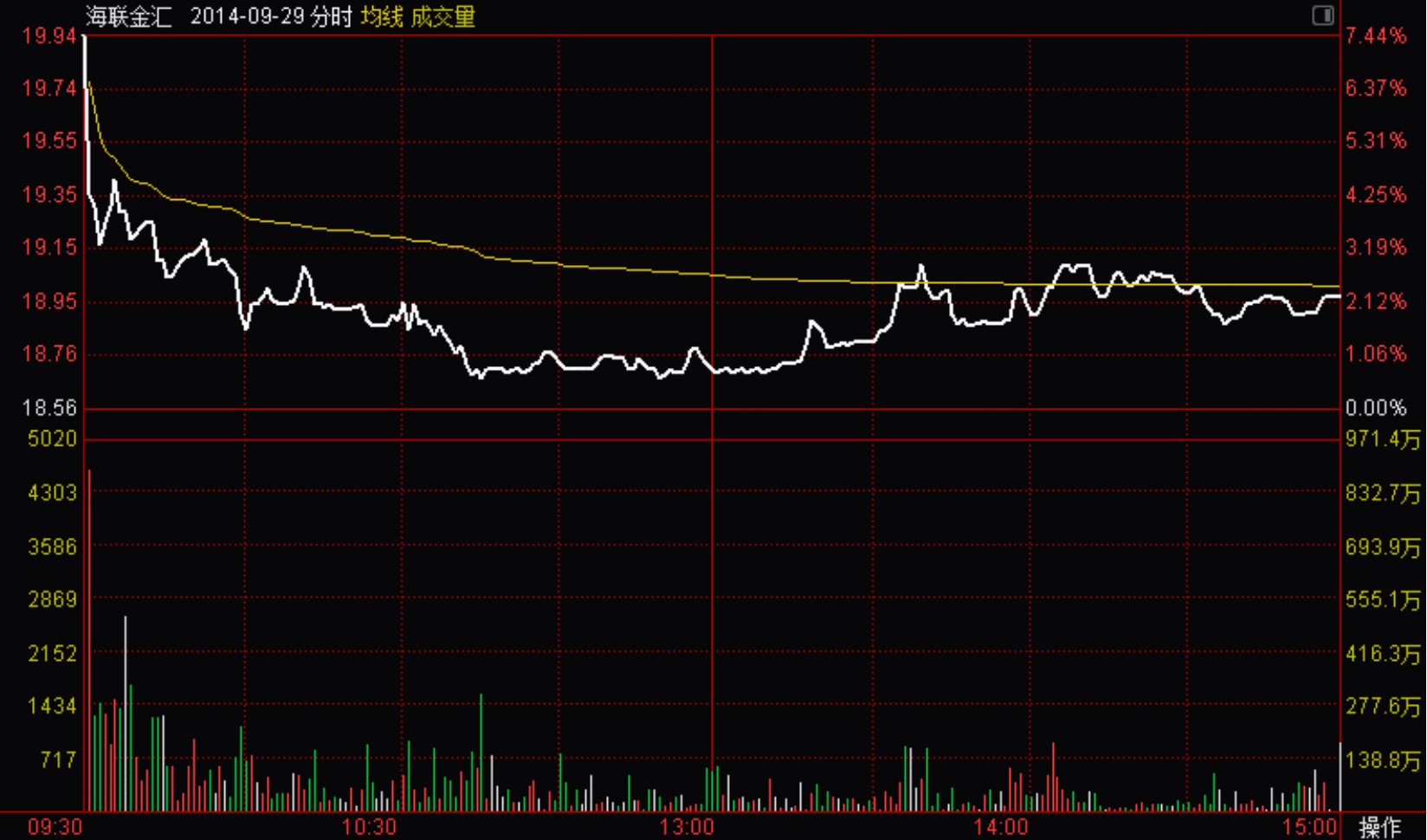Click the 15:00 time axis label
Screen dimensions: 1427x840
pos(1311,827)
